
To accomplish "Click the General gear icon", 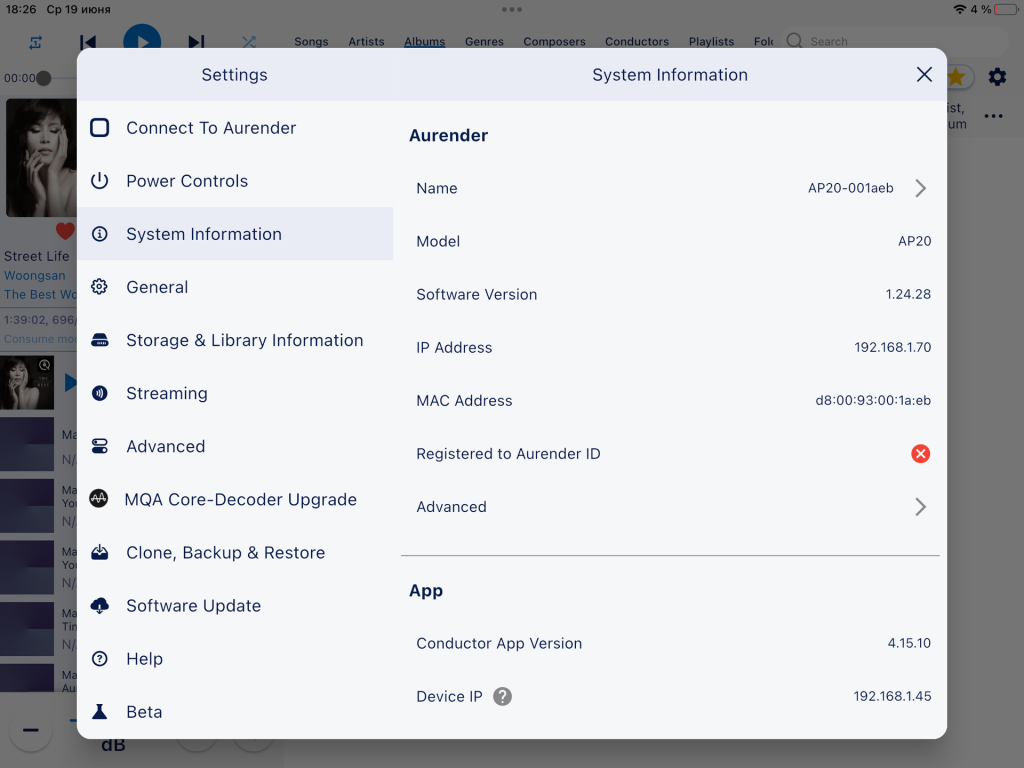I will pyautogui.click(x=99, y=287).
